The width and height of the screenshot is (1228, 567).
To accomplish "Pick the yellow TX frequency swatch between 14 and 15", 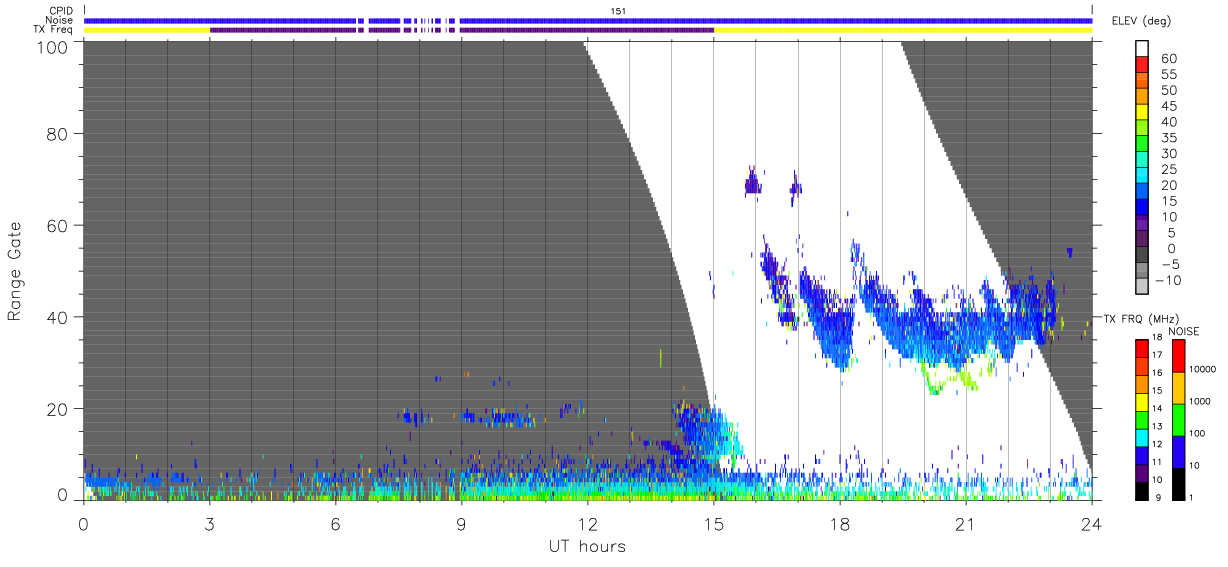I will click(x=1141, y=402).
